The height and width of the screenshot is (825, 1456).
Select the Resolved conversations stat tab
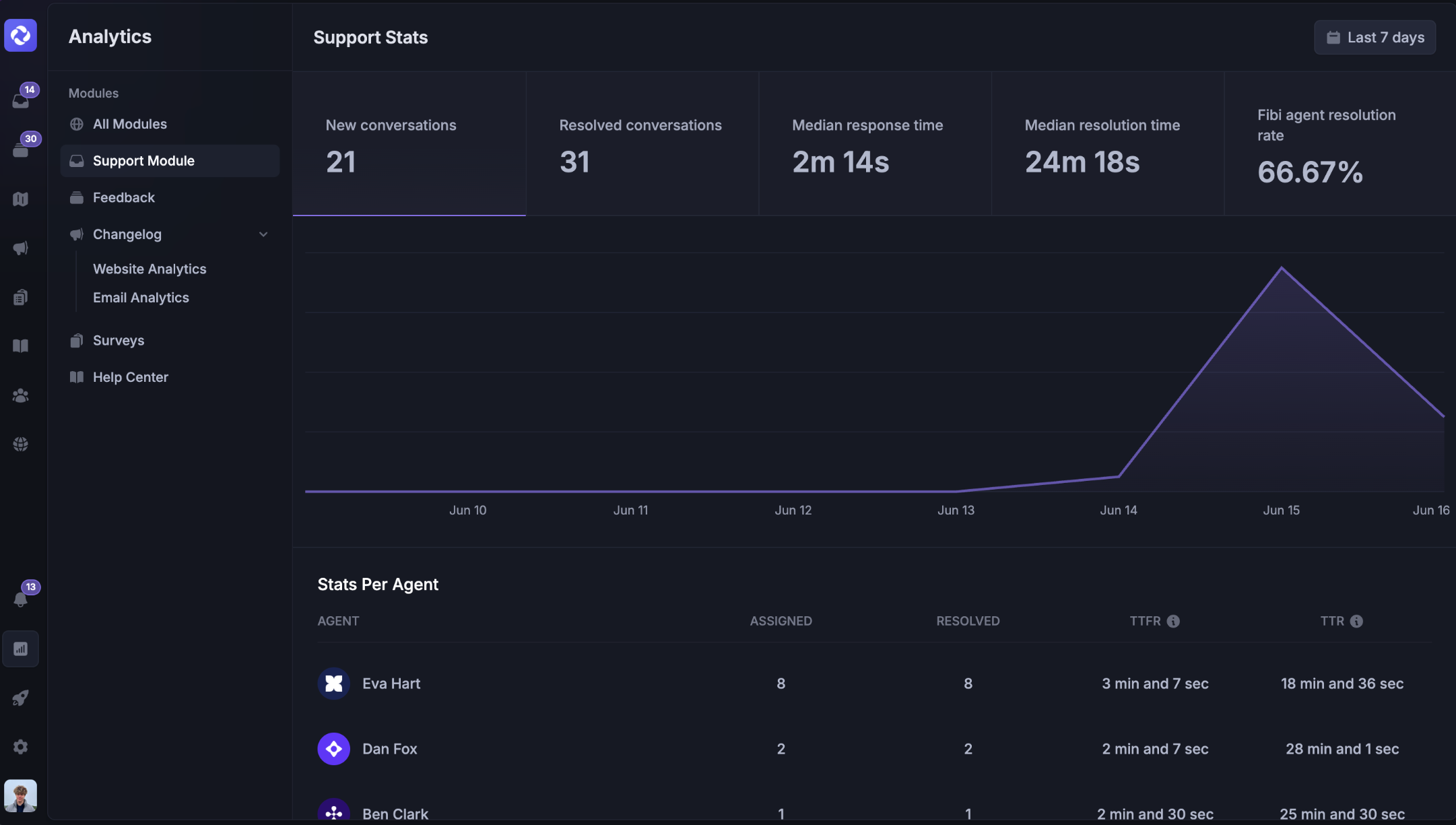pyautogui.click(x=642, y=143)
